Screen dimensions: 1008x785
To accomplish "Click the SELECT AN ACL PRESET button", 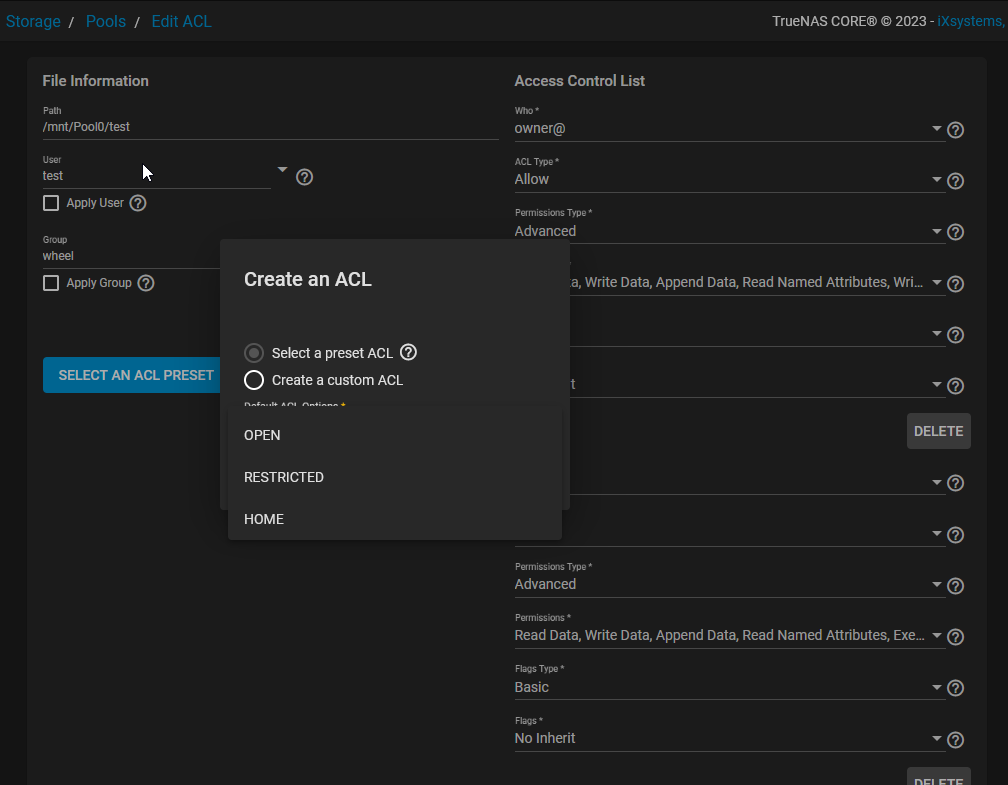I will click(x=133, y=375).
